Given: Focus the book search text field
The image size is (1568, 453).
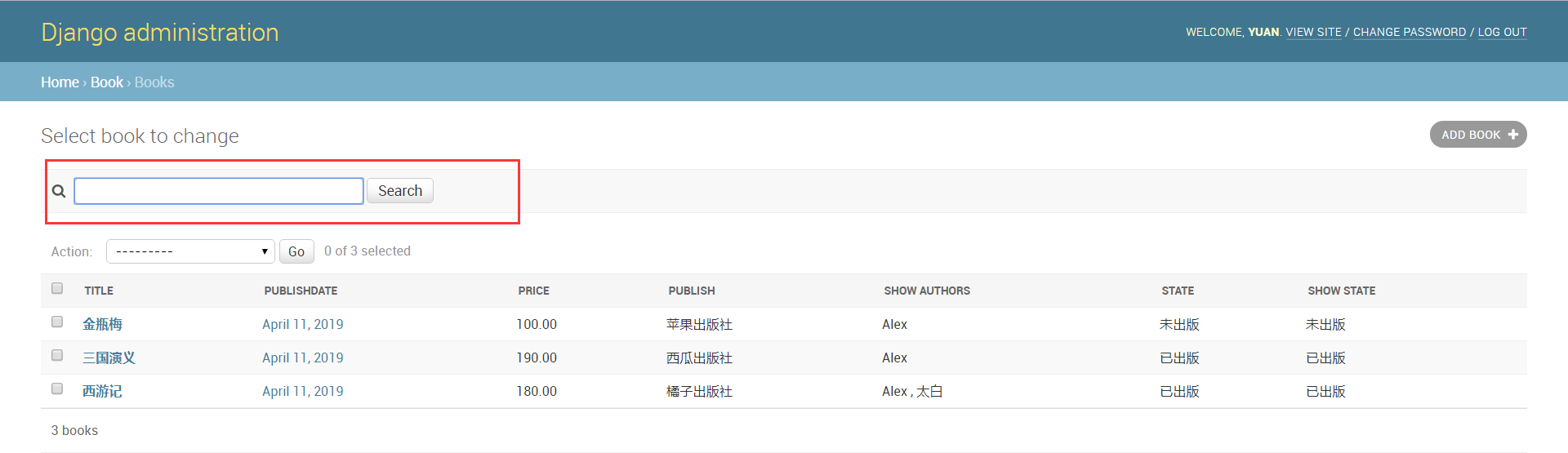Looking at the screenshot, I should click(219, 191).
